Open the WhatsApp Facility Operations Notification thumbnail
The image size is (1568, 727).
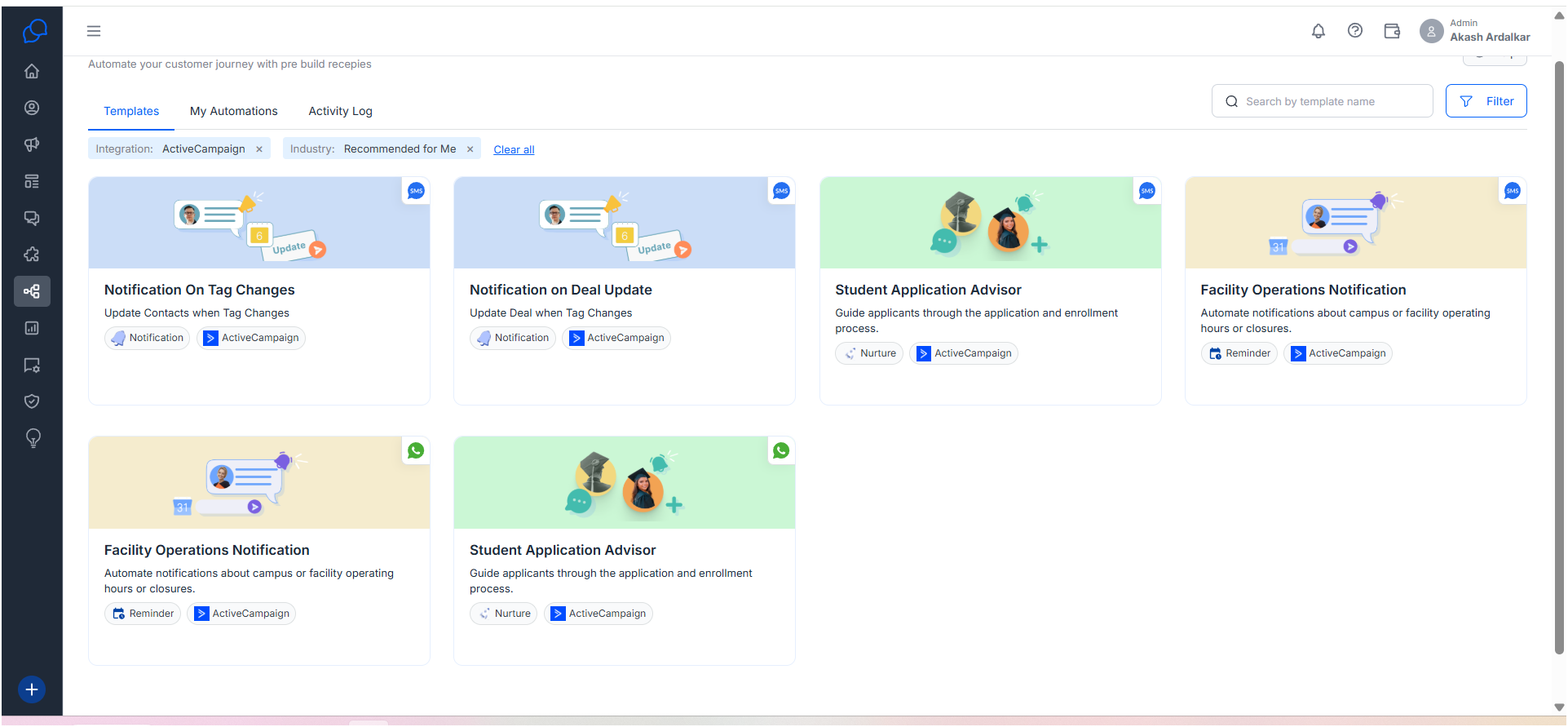click(x=259, y=483)
